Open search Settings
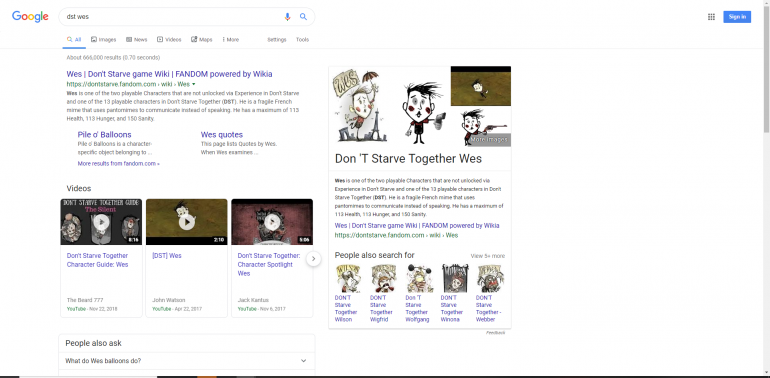 click(x=276, y=40)
